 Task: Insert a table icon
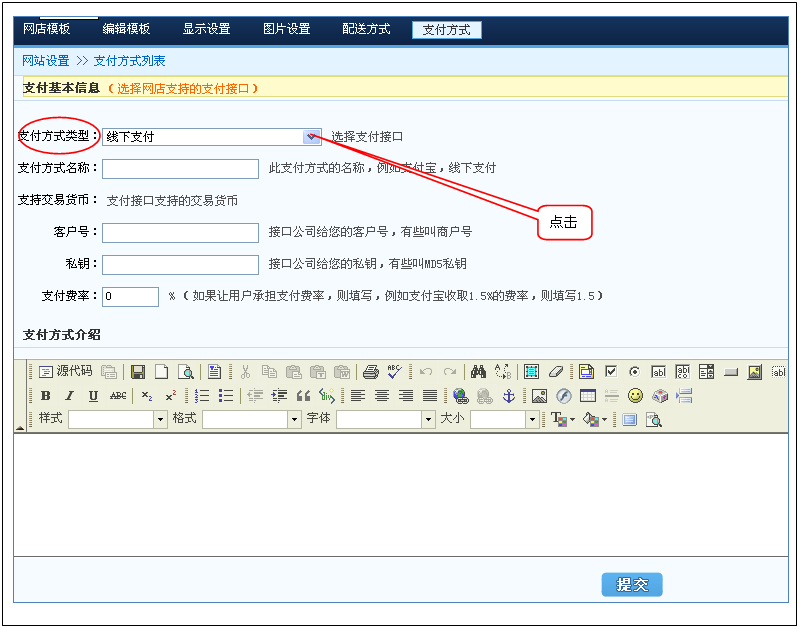588,396
